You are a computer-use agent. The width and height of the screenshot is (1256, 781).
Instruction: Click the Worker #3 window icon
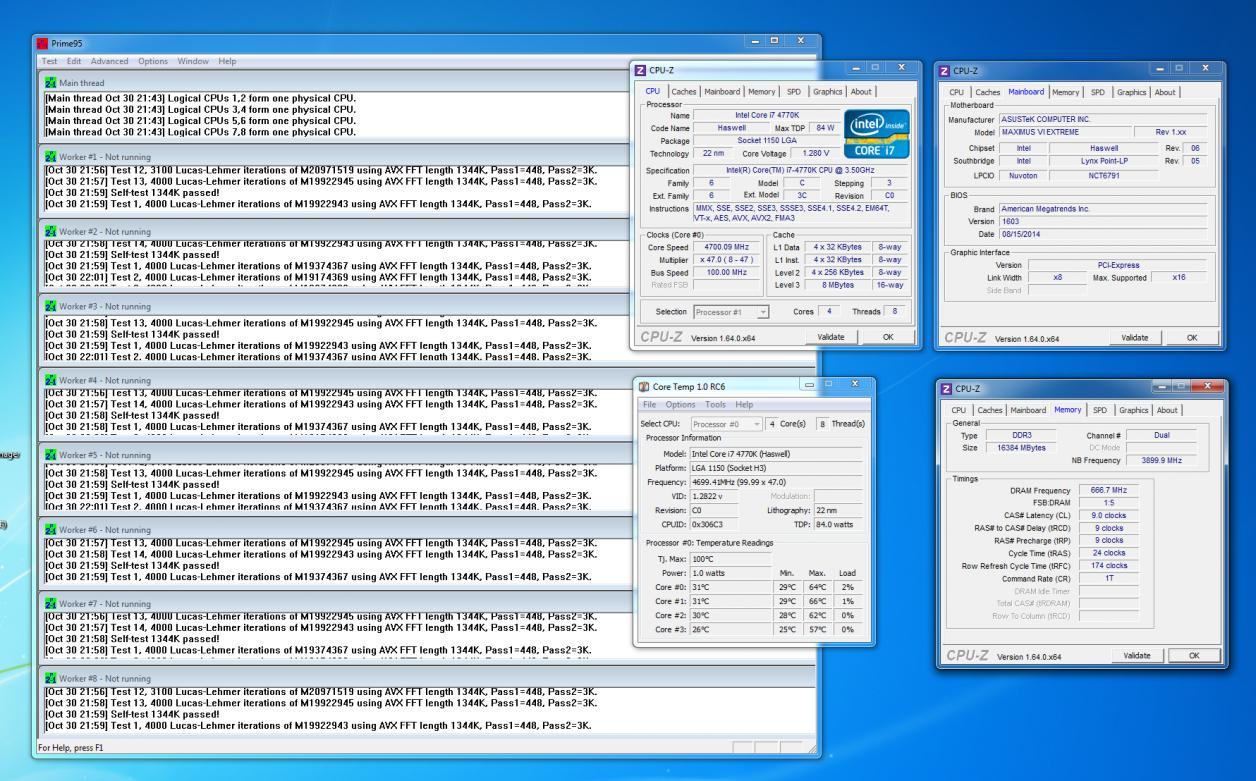tap(50, 306)
